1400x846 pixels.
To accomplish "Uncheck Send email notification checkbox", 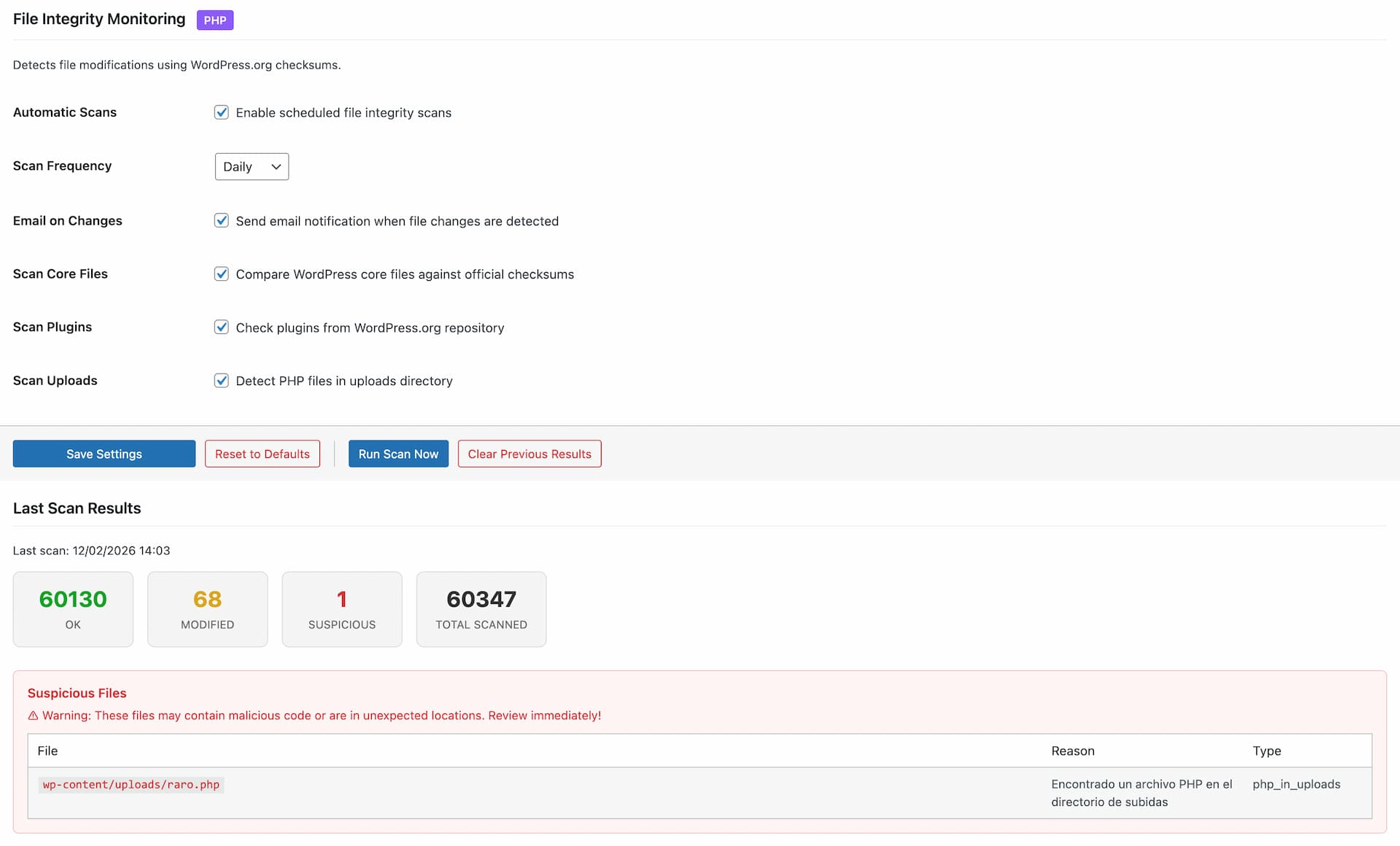I will coord(221,221).
